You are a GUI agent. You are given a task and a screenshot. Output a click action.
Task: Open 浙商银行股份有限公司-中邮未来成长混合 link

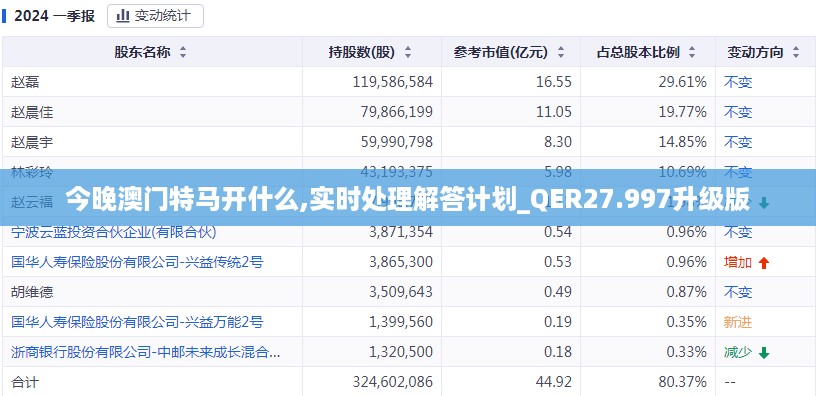coord(146,353)
